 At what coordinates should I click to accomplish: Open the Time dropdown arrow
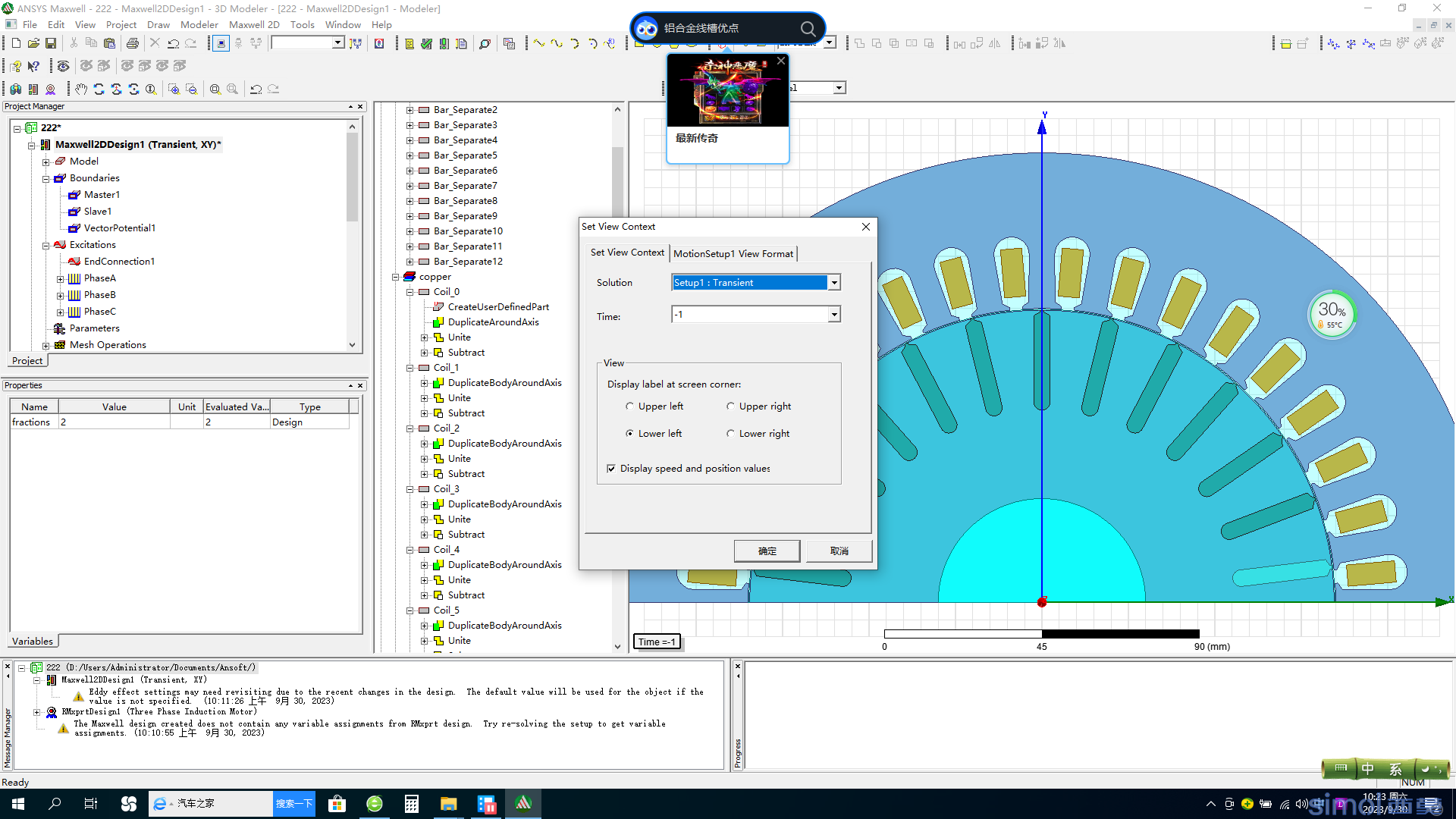click(x=834, y=315)
